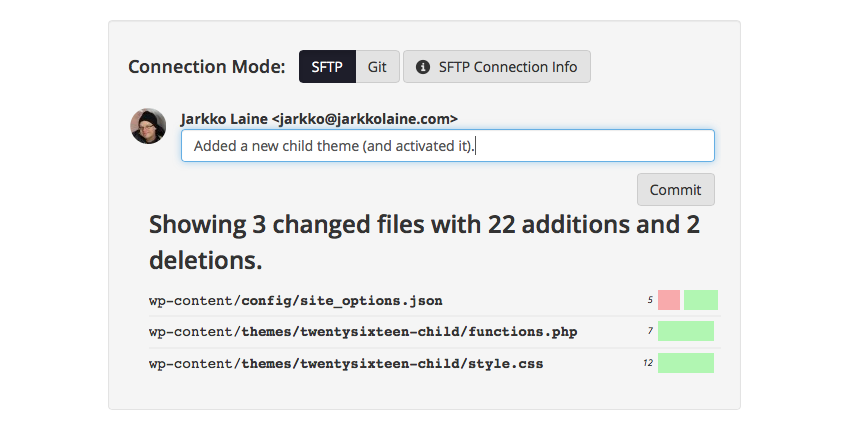The width and height of the screenshot is (850, 430).
Task: Focus the commit message input field
Action: (x=448, y=145)
